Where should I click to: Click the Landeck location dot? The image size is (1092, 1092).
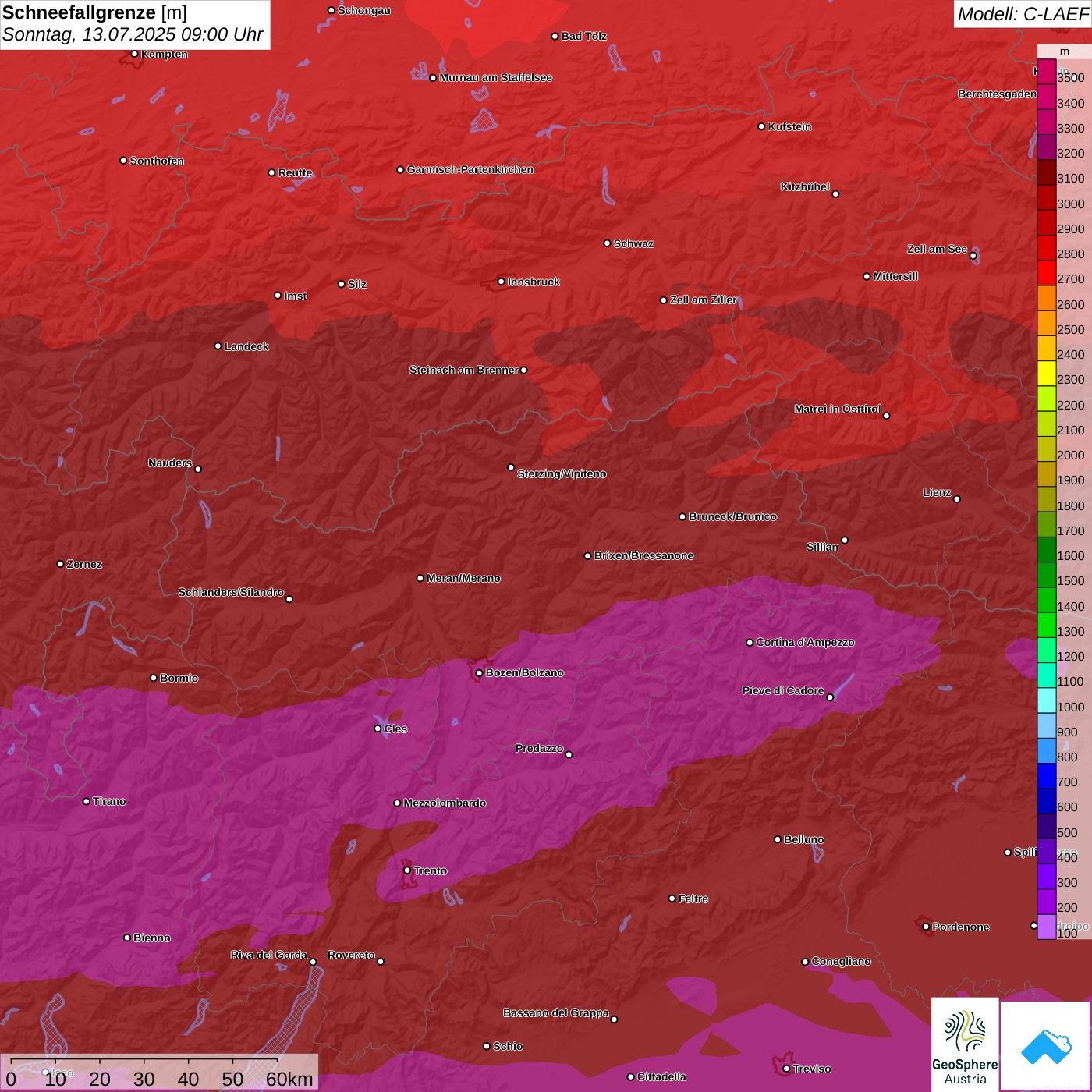pos(218,346)
